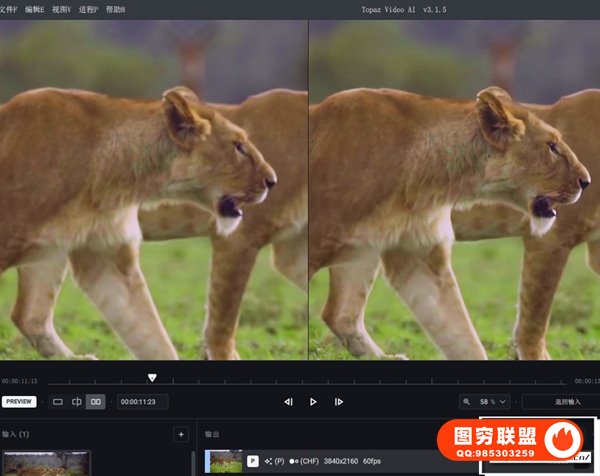This screenshot has height=476, width=600.
Task: Click the PREVIEW button
Action: (x=19, y=402)
